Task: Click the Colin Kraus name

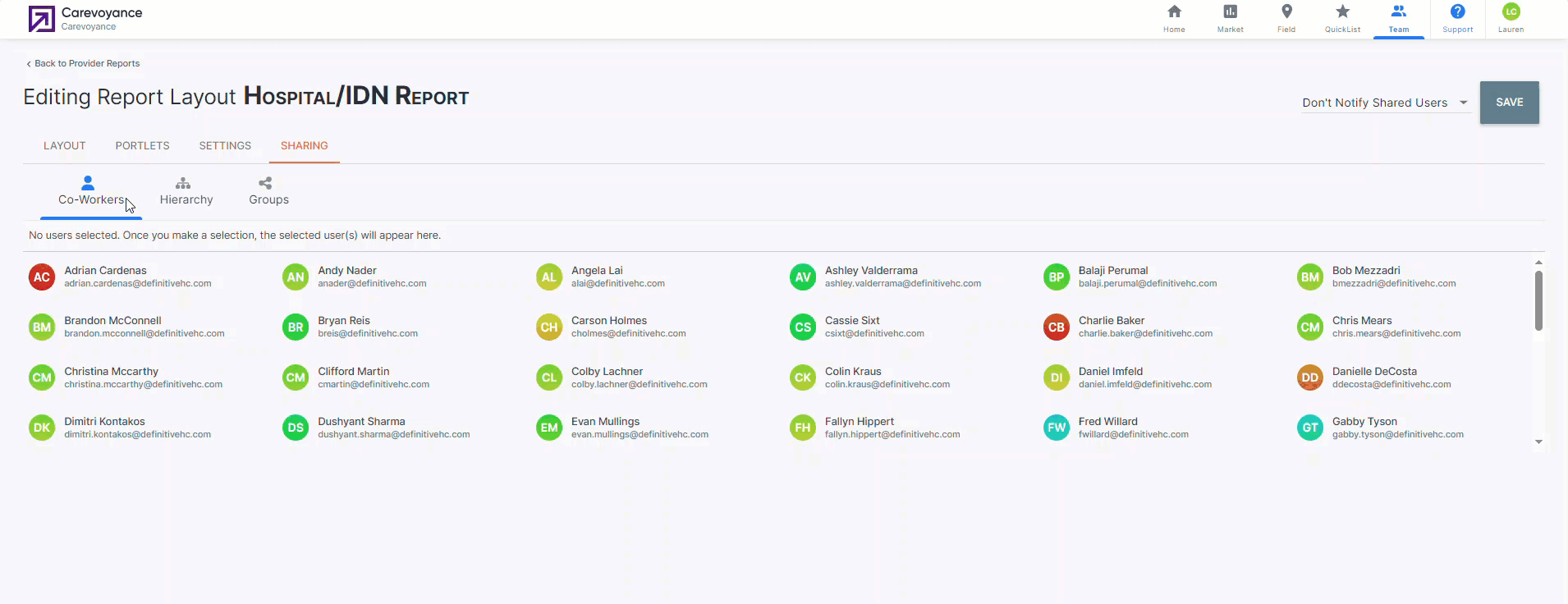Action: [853, 372]
